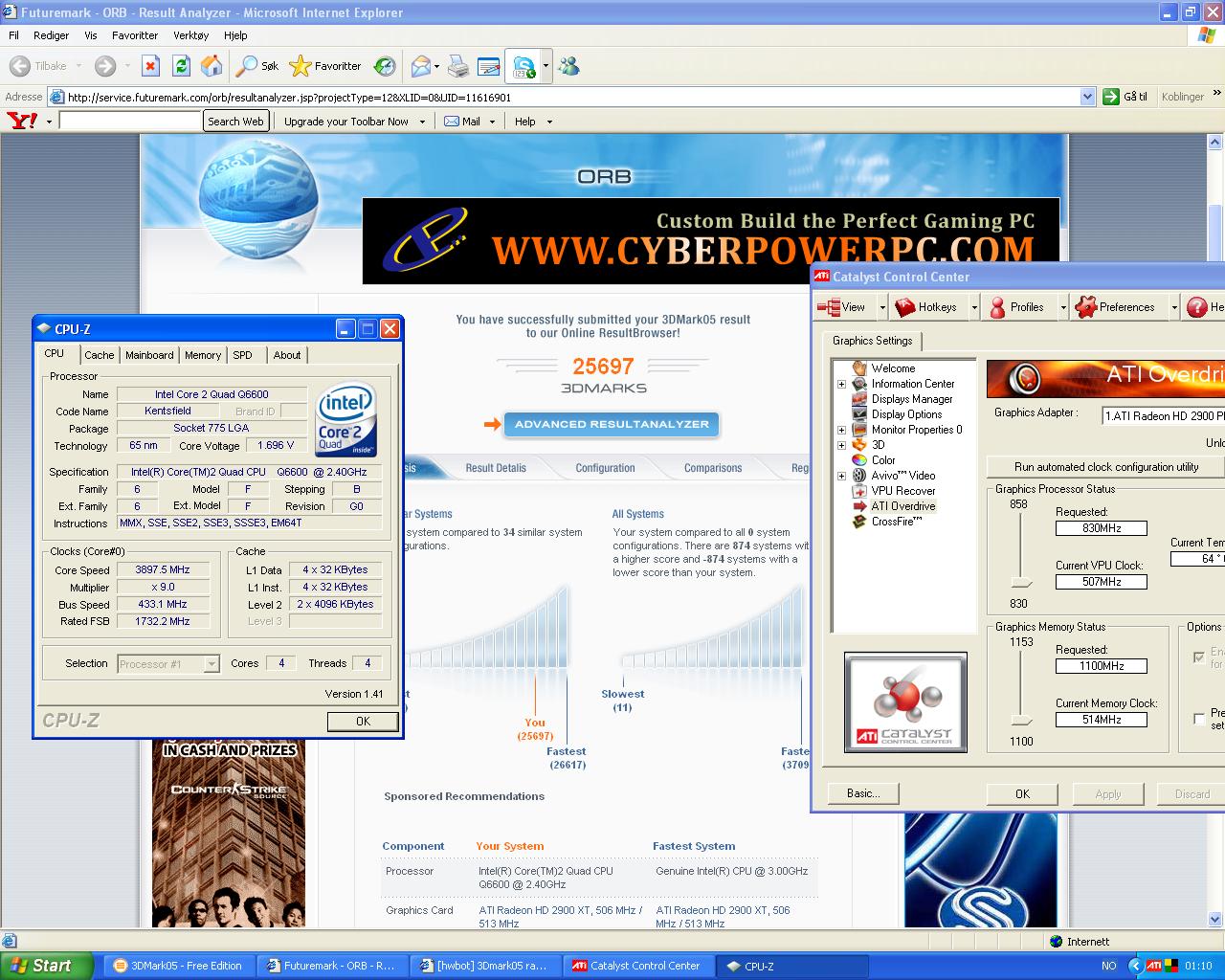Click OK in Catalyst Control Center

tap(1022, 794)
